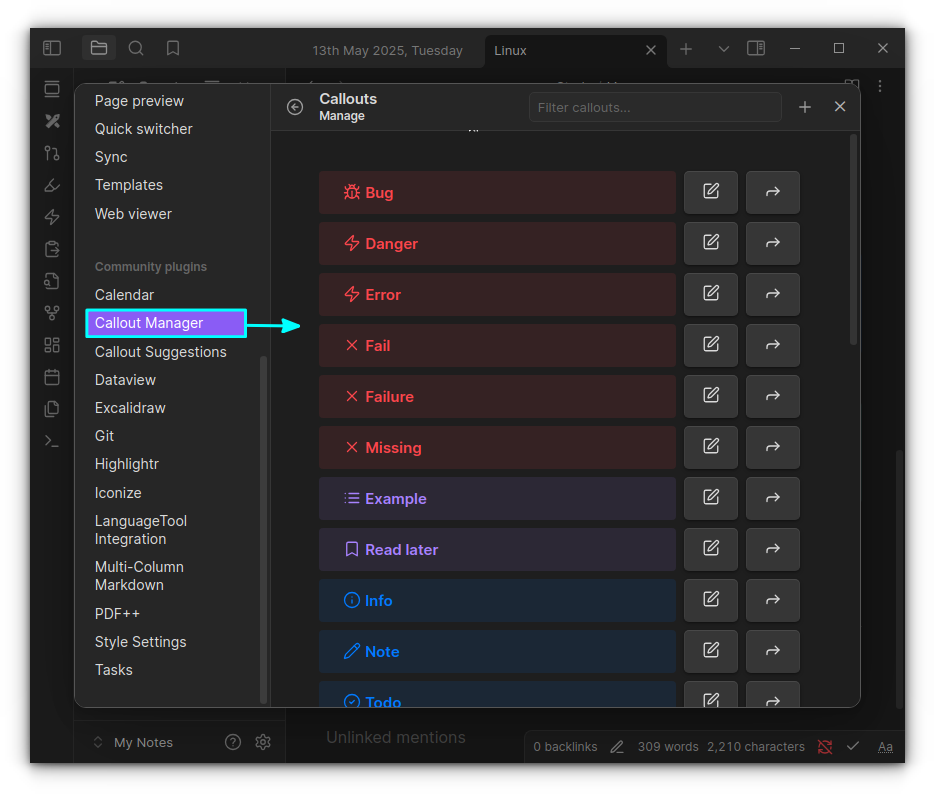Add a new callout with plus icon
This screenshot has height=795, width=935.
coord(805,107)
